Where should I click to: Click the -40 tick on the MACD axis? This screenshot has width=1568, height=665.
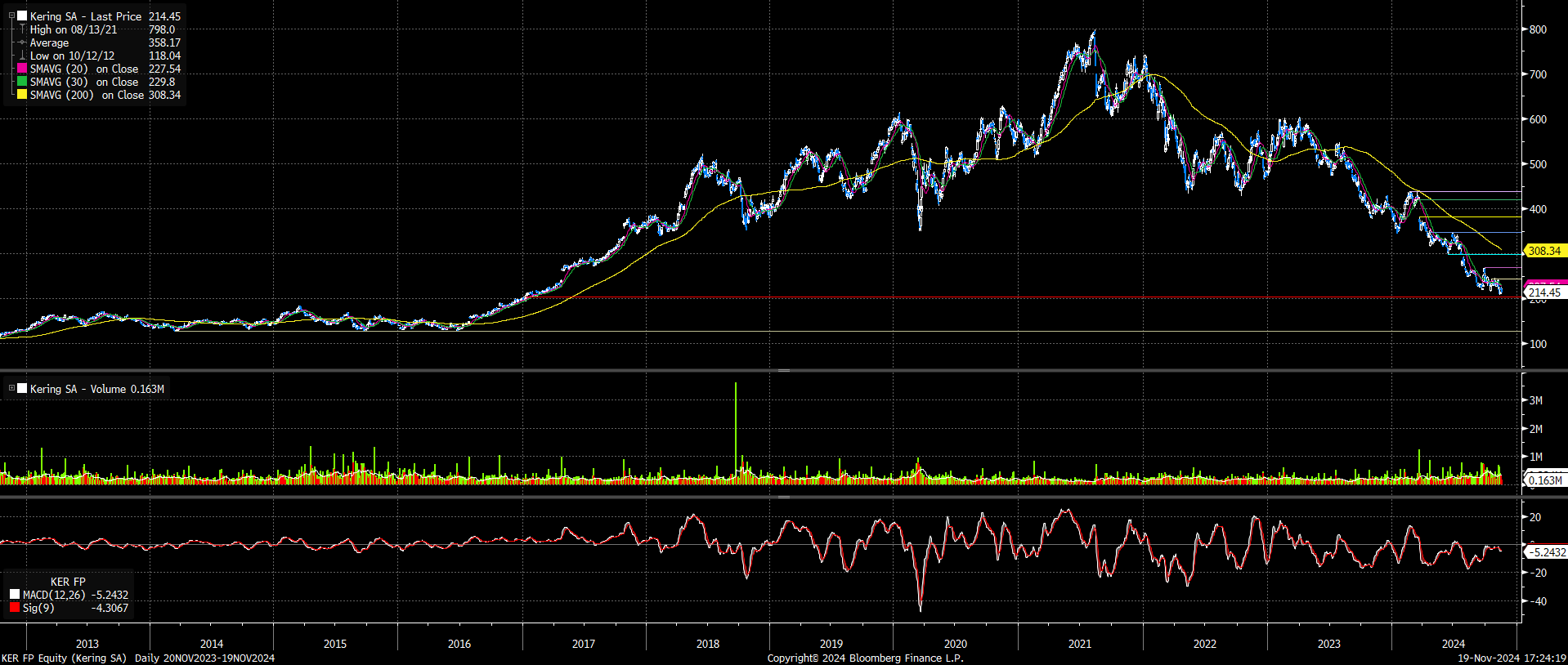[x=1538, y=601]
